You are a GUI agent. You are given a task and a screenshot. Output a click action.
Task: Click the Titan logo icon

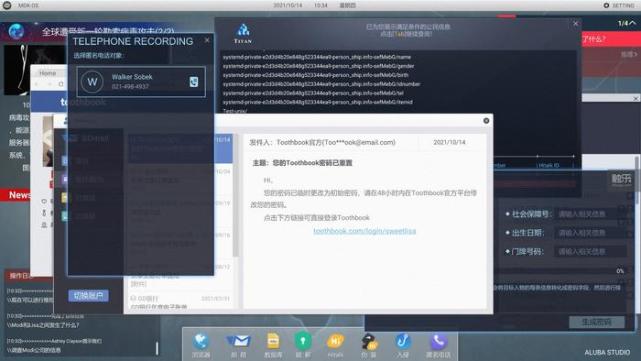pos(243,33)
